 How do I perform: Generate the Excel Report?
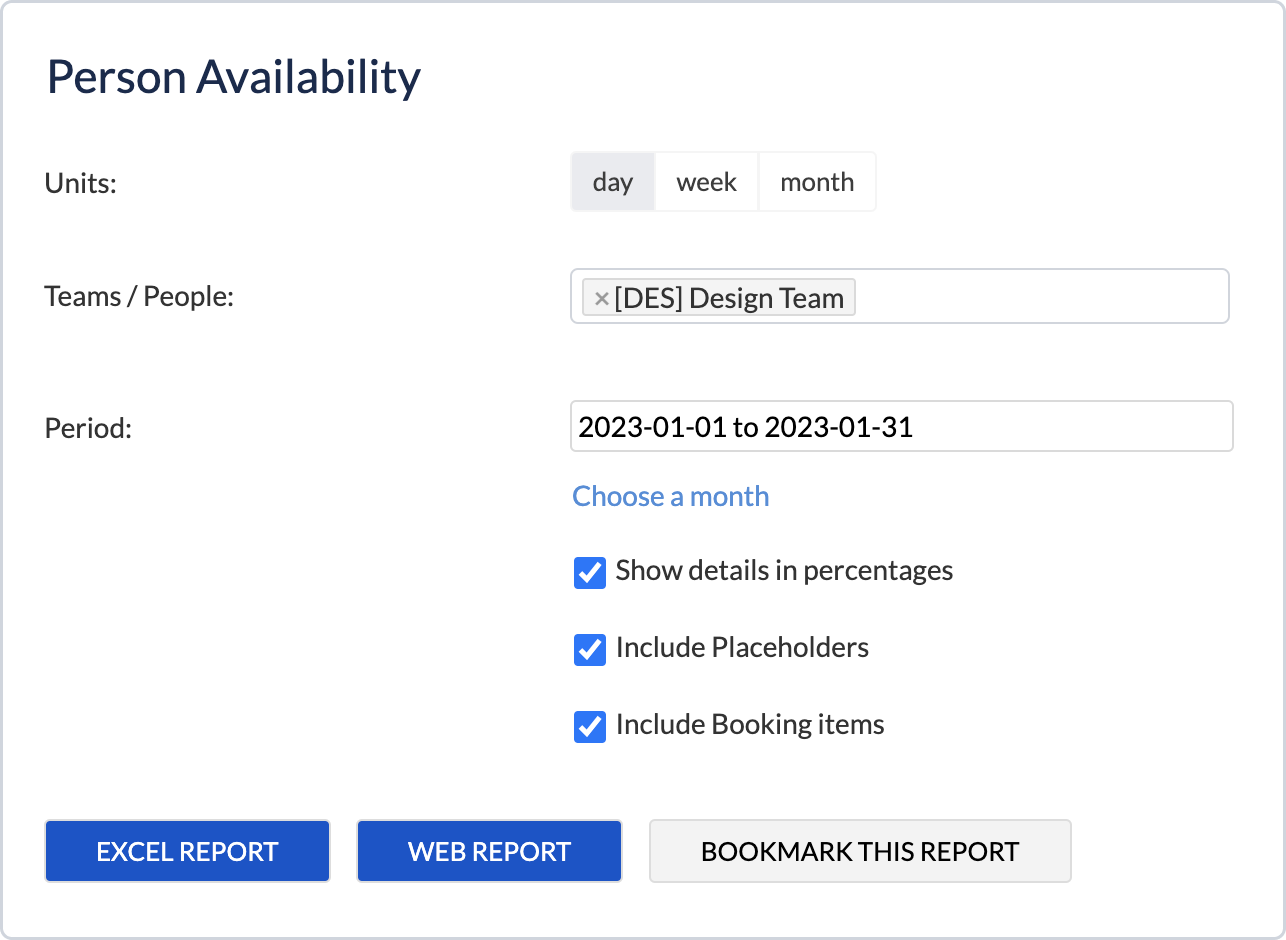tap(187, 852)
